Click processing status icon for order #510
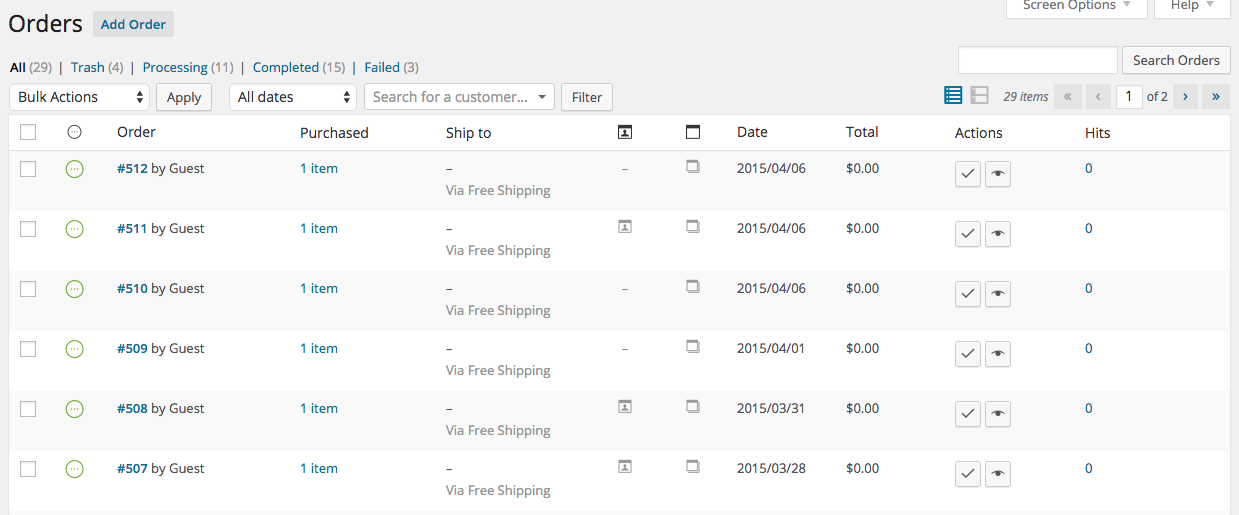1239x515 pixels. [x=74, y=289]
